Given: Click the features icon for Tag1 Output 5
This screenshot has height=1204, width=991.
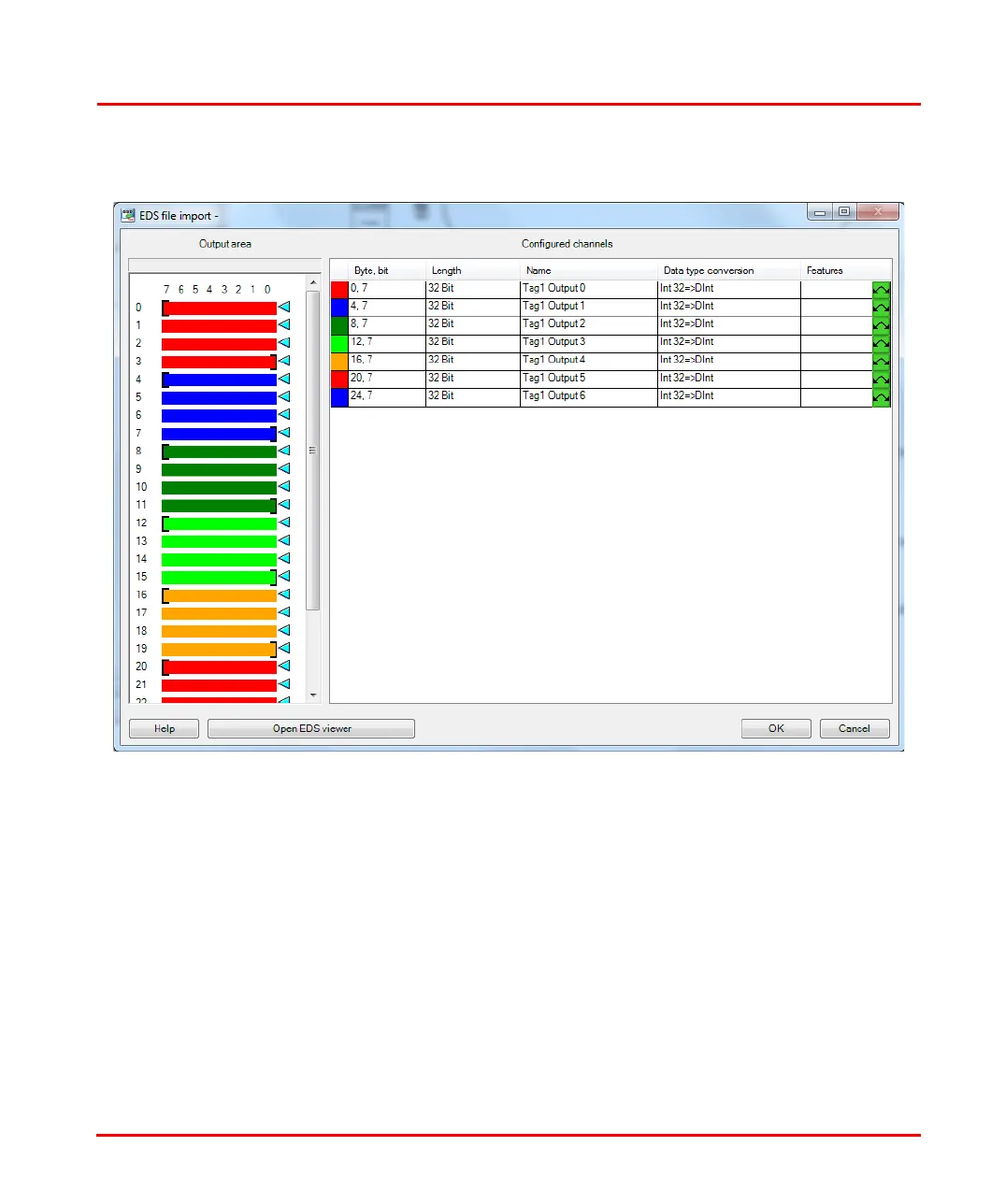Looking at the screenshot, I should click(881, 380).
